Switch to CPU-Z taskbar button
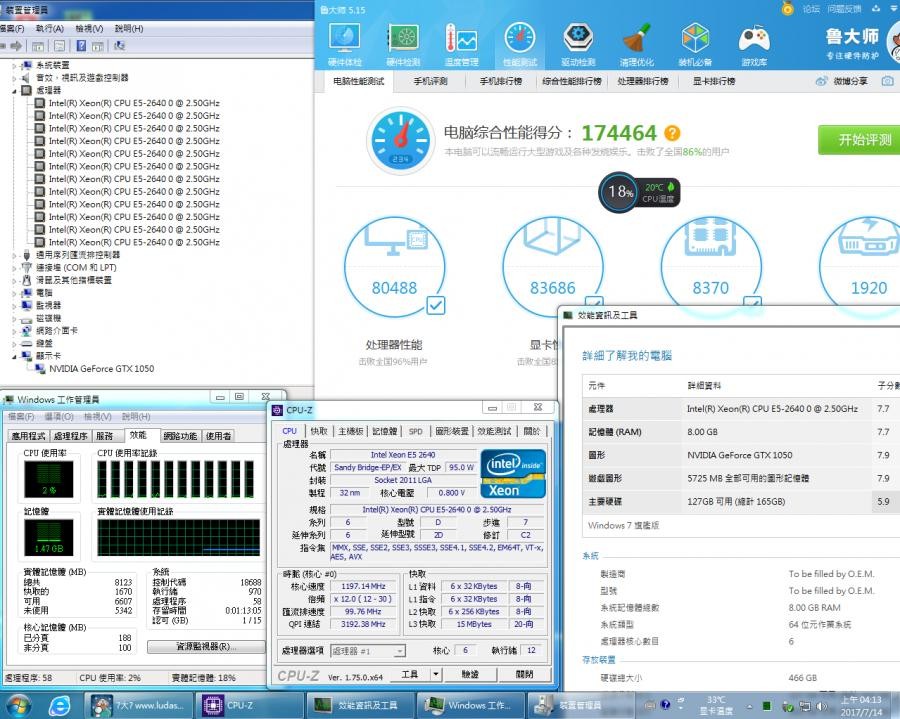This screenshot has height=719, width=900. pyautogui.click(x=249, y=705)
